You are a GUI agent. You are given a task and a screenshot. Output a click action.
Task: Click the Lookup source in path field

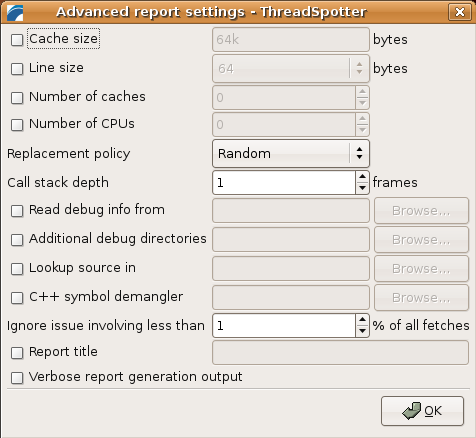point(291,269)
